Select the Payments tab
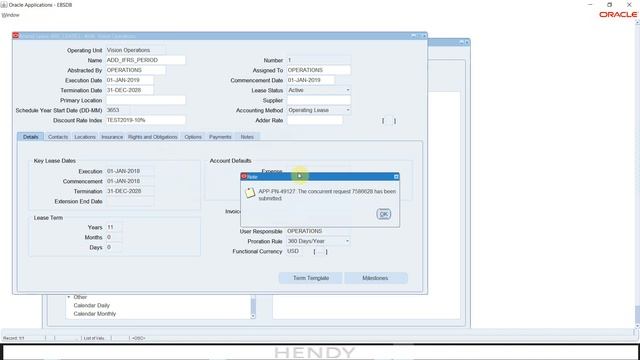Viewport: 640px width, 360px height. point(220,137)
